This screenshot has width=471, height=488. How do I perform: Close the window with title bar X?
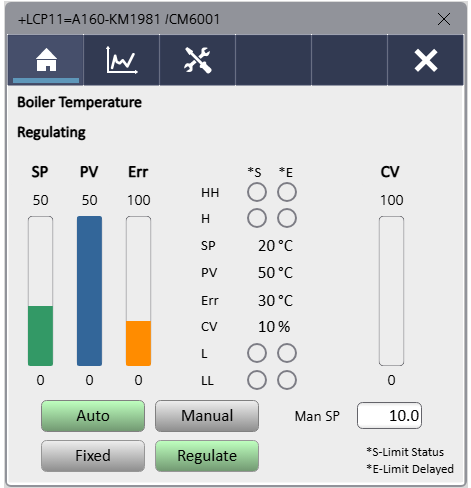click(x=444, y=19)
